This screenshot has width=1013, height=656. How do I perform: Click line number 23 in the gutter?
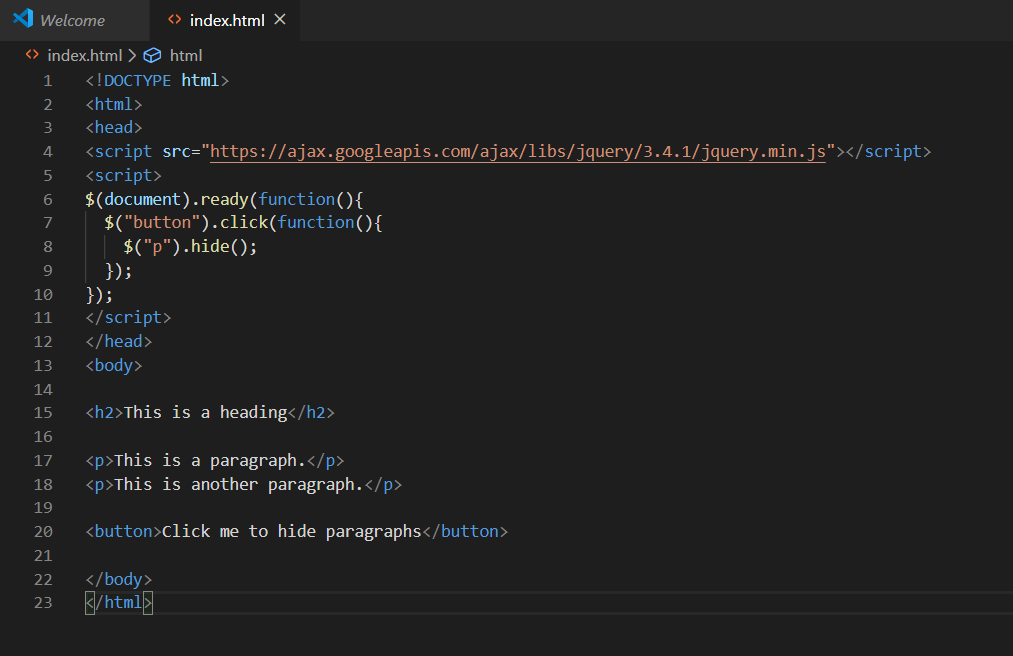(x=43, y=602)
